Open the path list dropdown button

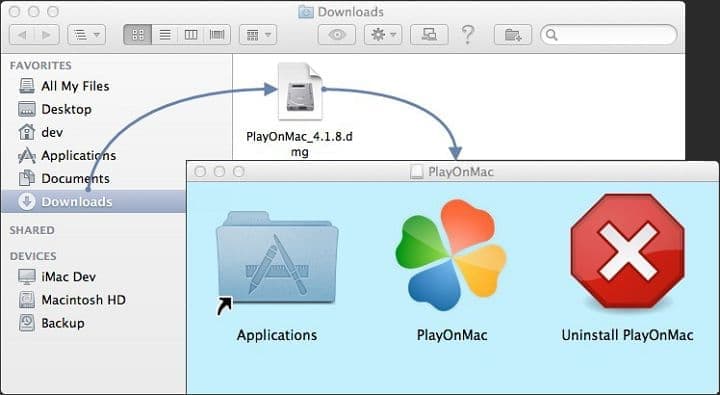tap(86, 35)
